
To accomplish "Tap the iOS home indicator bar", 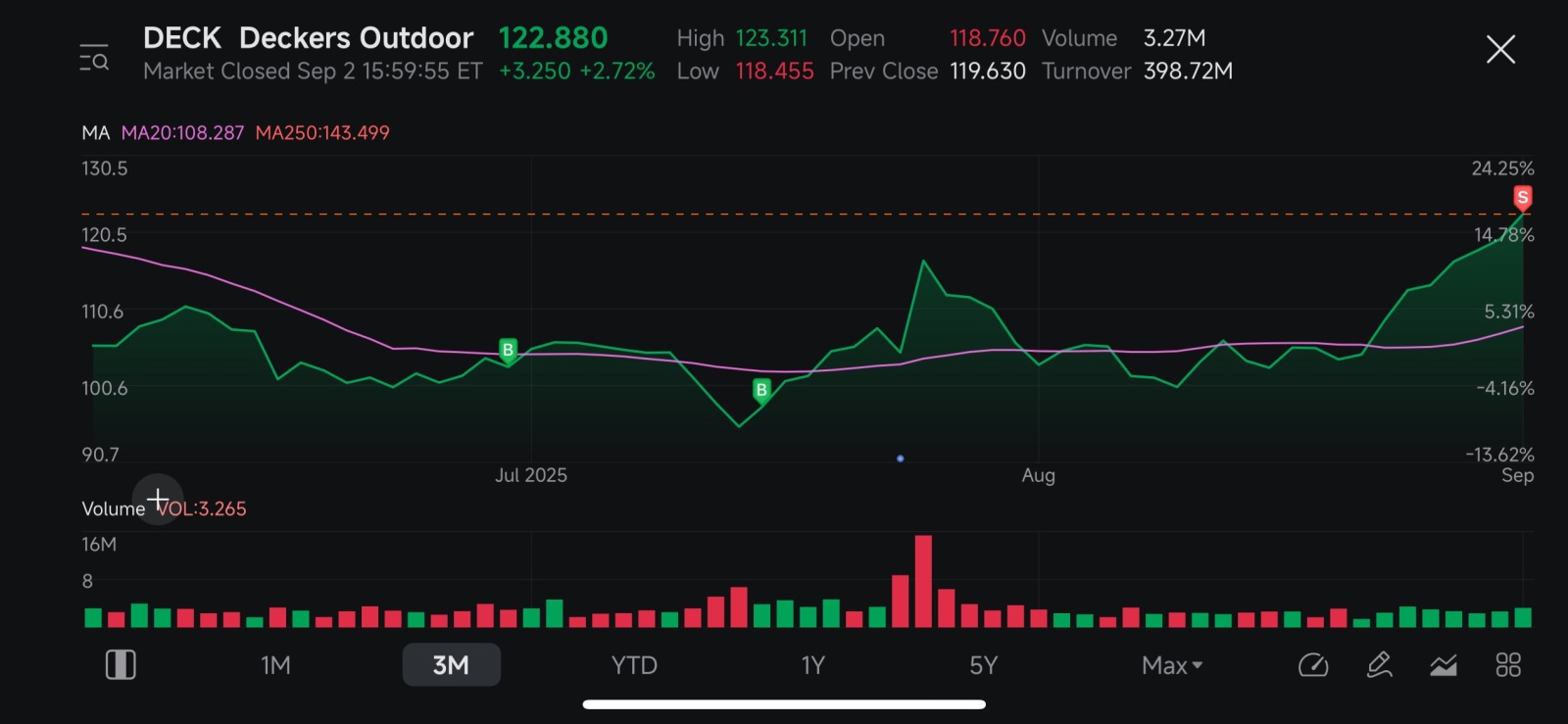I will [x=784, y=703].
